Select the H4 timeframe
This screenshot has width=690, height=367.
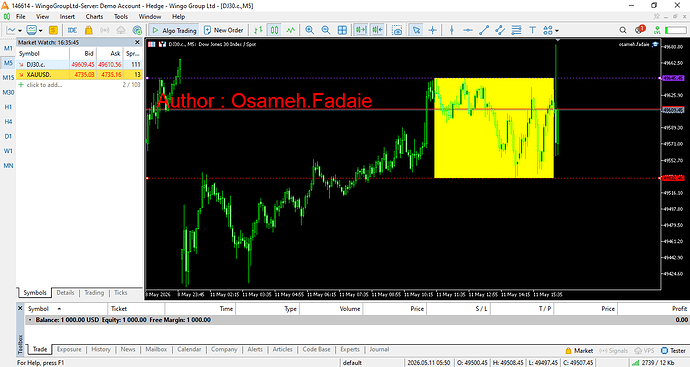[8, 121]
